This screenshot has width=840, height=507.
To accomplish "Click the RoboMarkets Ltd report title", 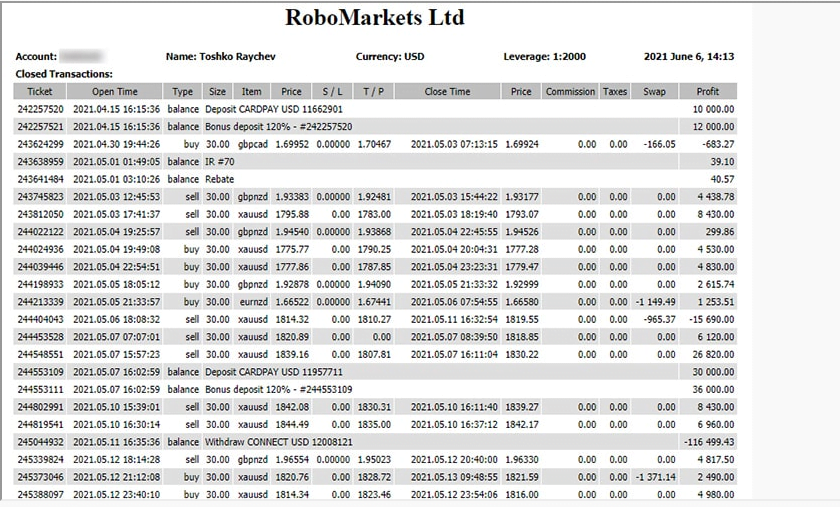I will (x=375, y=18).
